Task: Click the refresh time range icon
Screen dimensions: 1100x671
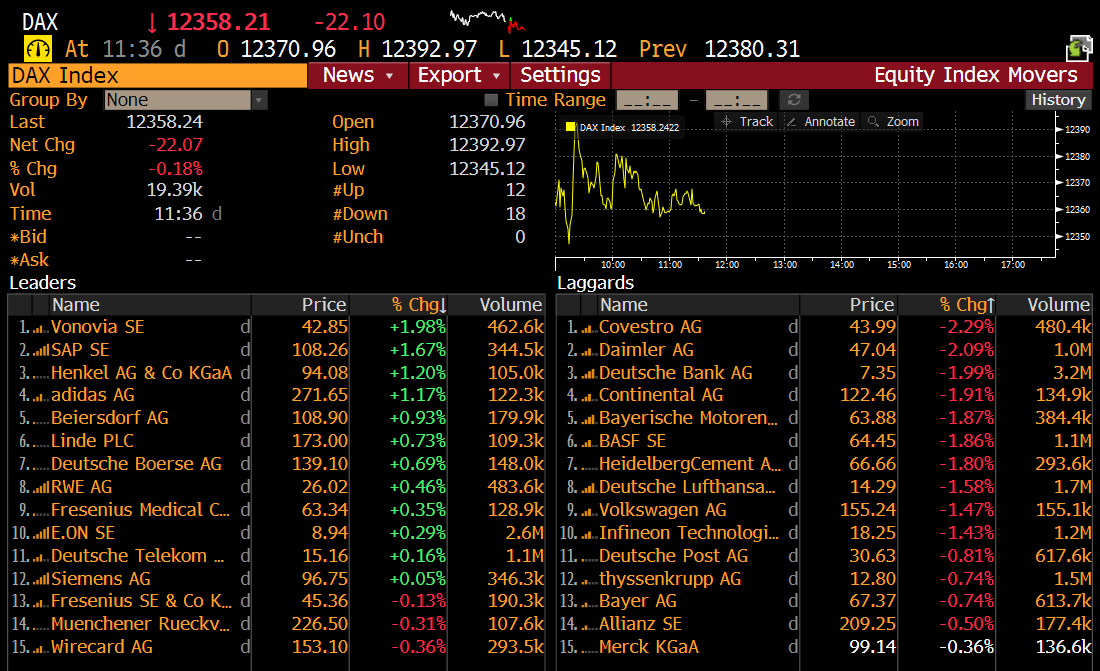Action: click(x=794, y=100)
